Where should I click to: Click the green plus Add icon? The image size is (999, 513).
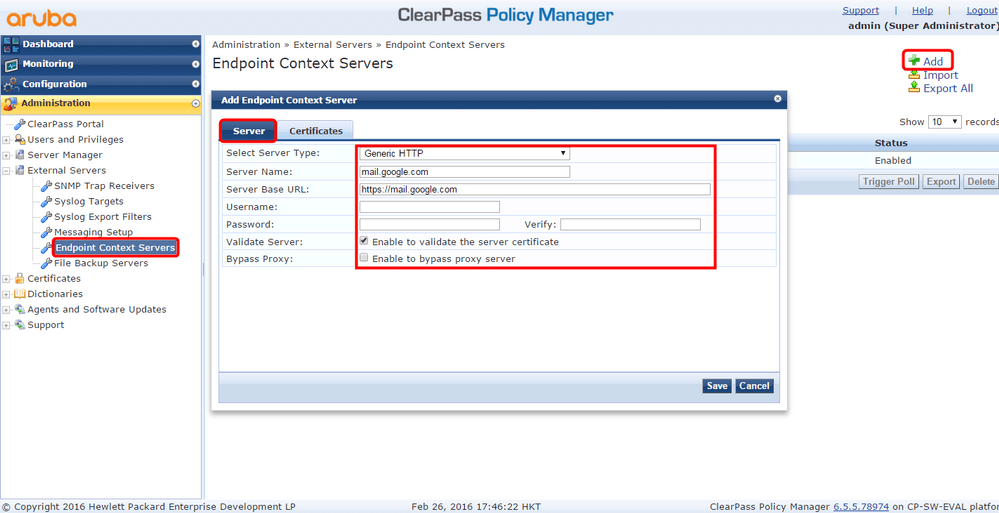click(914, 61)
